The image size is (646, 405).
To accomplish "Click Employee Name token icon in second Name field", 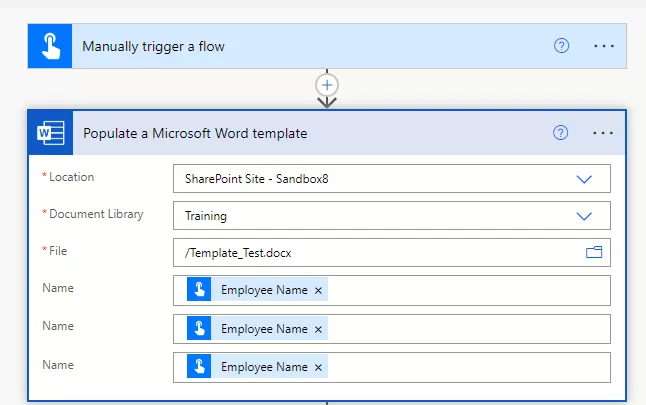I will click(x=199, y=329).
